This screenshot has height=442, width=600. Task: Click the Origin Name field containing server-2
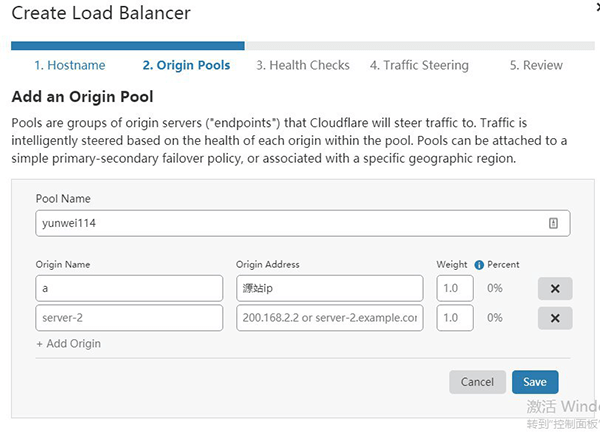coord(128,319)
